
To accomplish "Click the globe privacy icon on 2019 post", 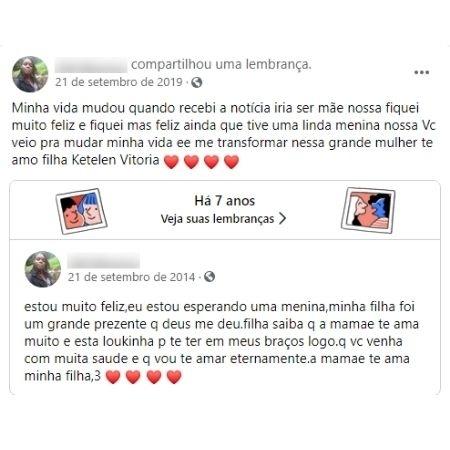I will (x=197, y=82).
